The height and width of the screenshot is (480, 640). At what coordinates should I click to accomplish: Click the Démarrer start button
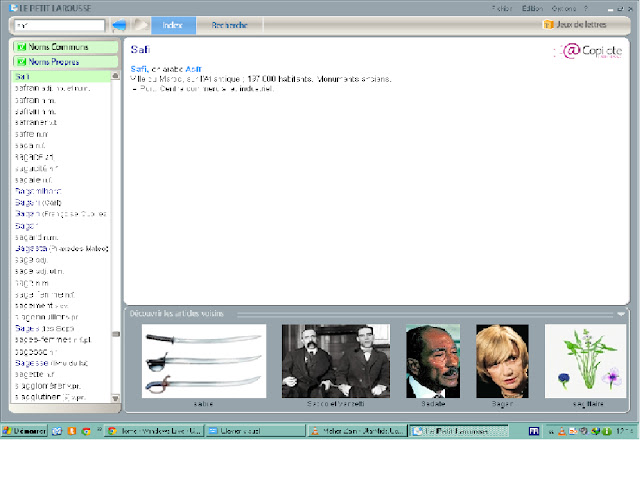[x=24, y=431]
